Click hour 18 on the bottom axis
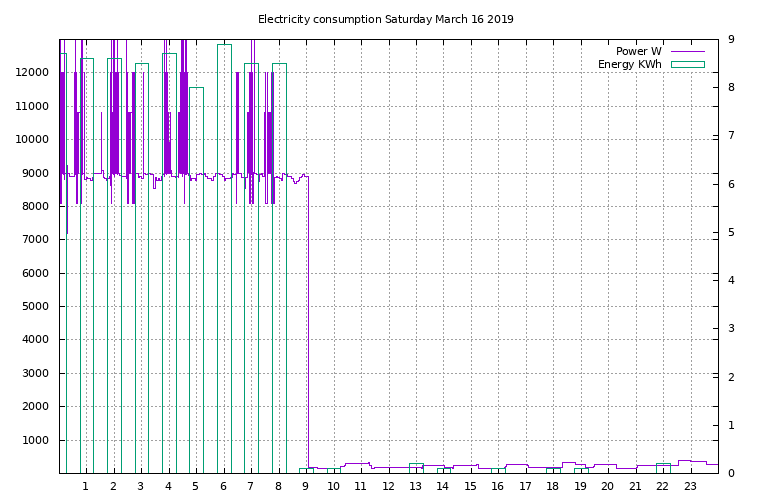This screenshot has height=500, width=768. (x=552, y=486)
